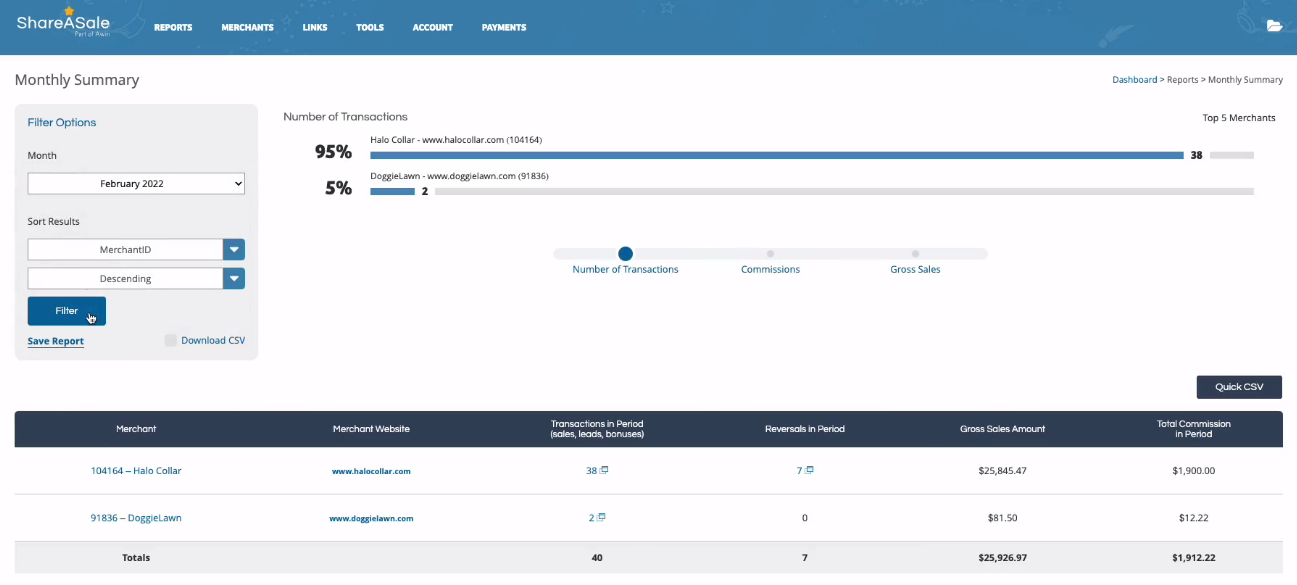The image size is (1297, 585).
Task: Click the Dashboard breadcrumb link
Action: (x=1134, y=80)
